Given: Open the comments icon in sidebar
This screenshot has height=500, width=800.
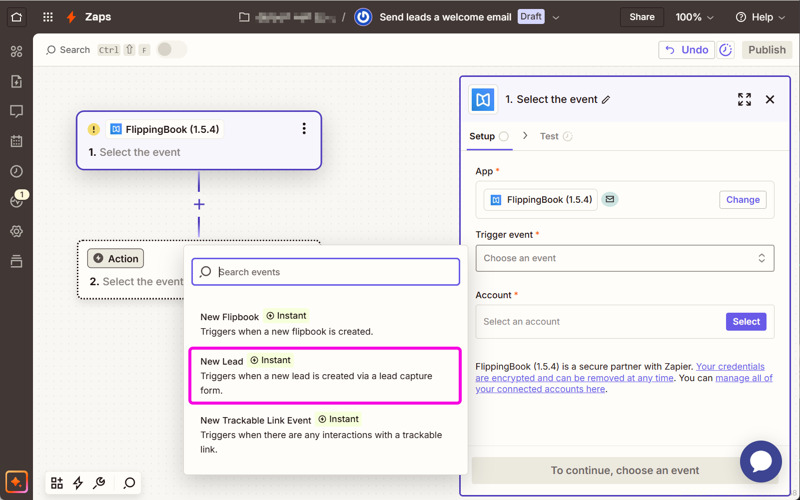Looking at the screenshot, I should (x=16, y=111).
